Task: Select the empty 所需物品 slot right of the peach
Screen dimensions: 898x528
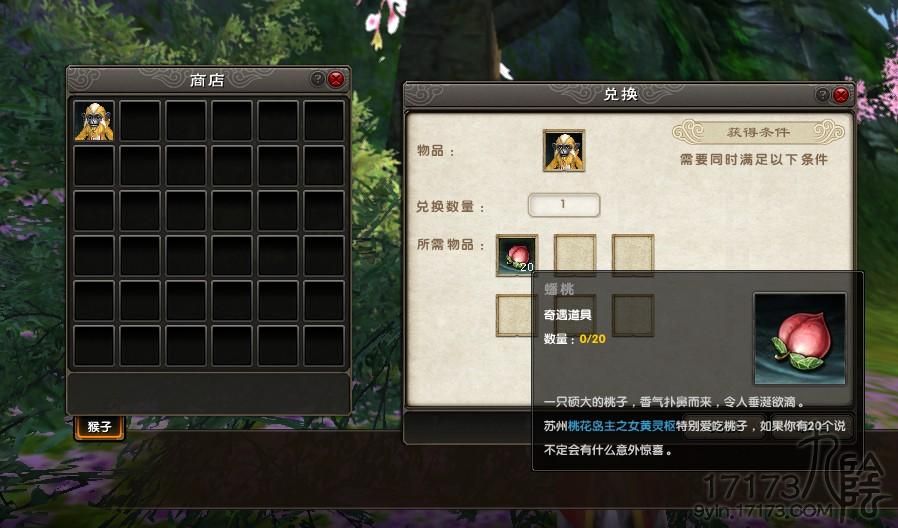Action: click(575, 255)
